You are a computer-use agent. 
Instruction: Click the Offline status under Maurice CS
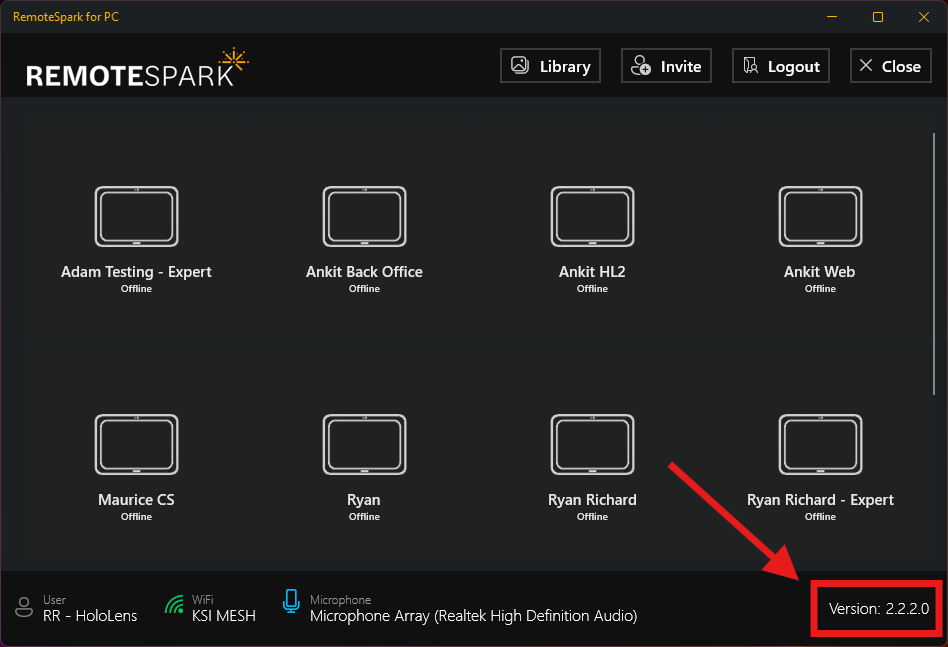136,517
